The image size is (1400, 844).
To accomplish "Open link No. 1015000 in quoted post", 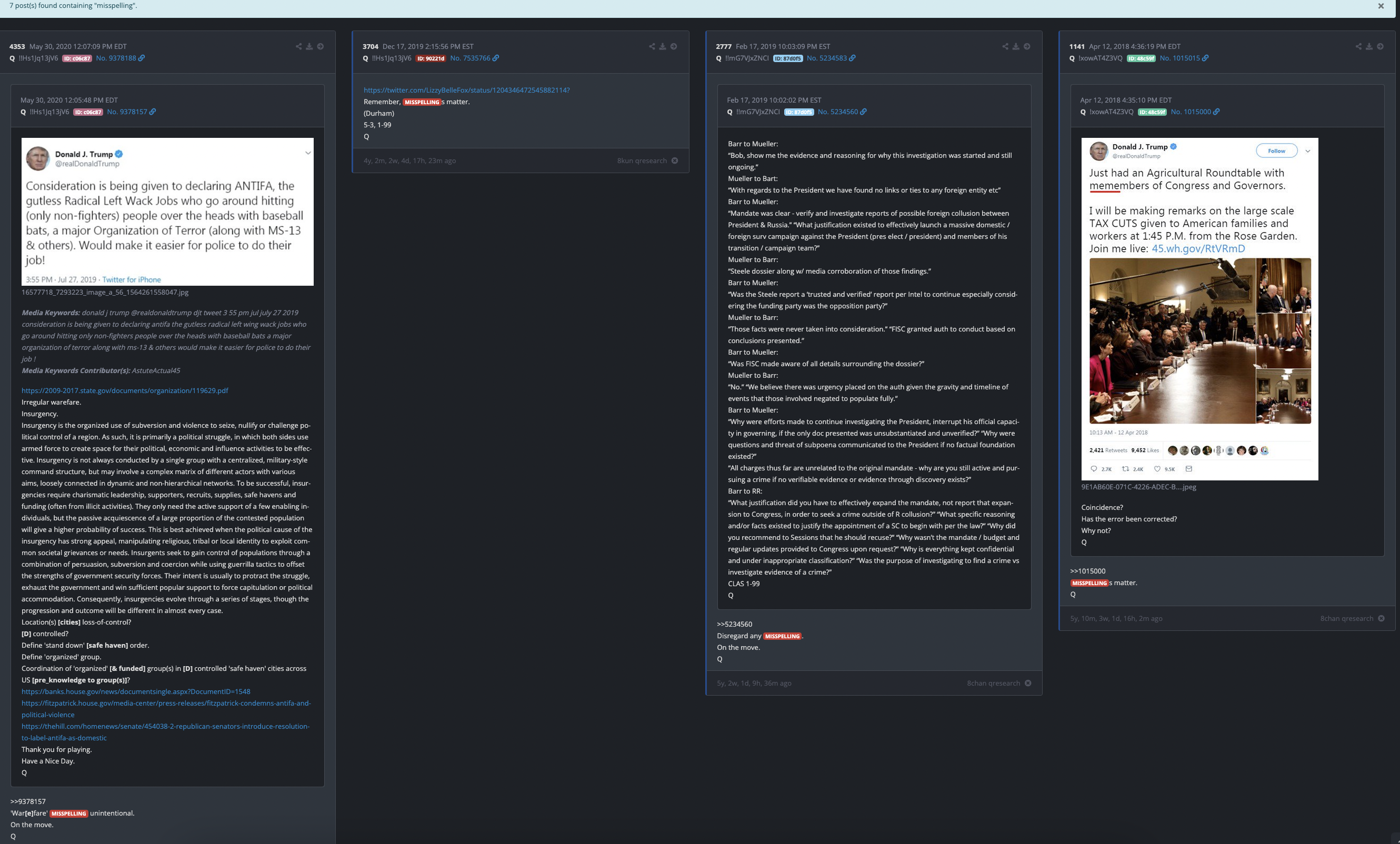I will (x=1195, y=112).
